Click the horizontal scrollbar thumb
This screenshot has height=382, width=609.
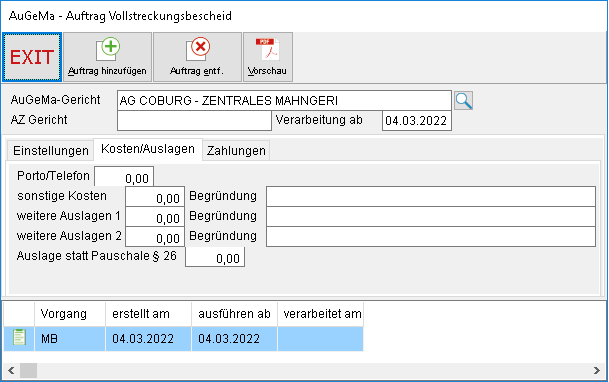coord(28,370)
